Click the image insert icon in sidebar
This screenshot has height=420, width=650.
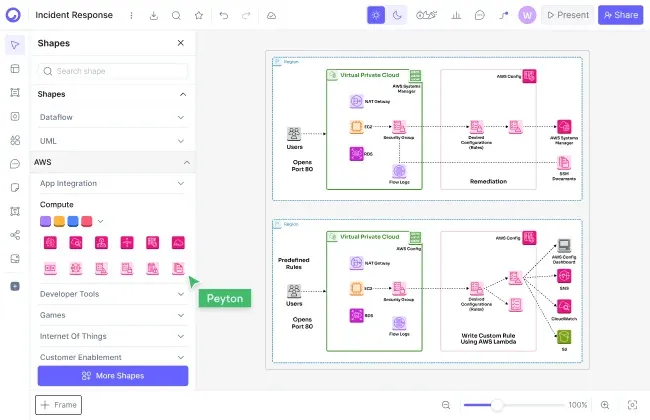15,259
